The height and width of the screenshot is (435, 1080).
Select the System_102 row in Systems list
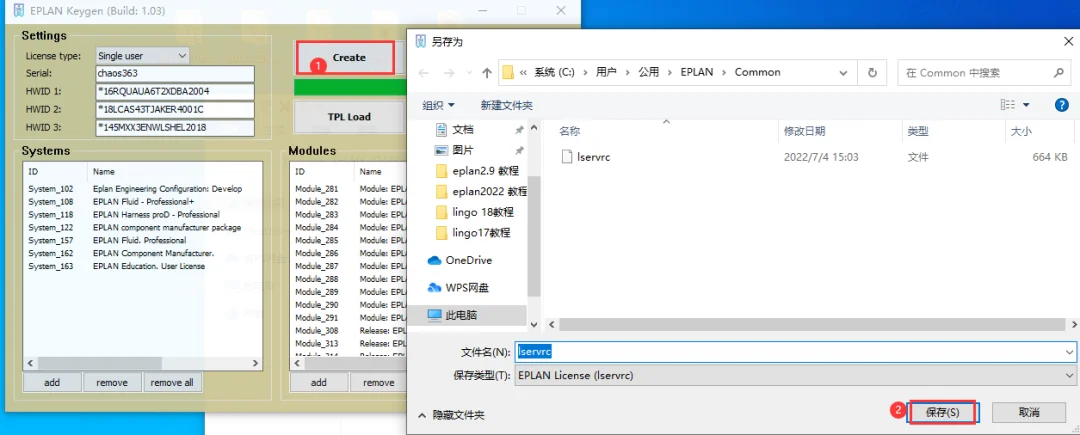[x=143, y=189]
